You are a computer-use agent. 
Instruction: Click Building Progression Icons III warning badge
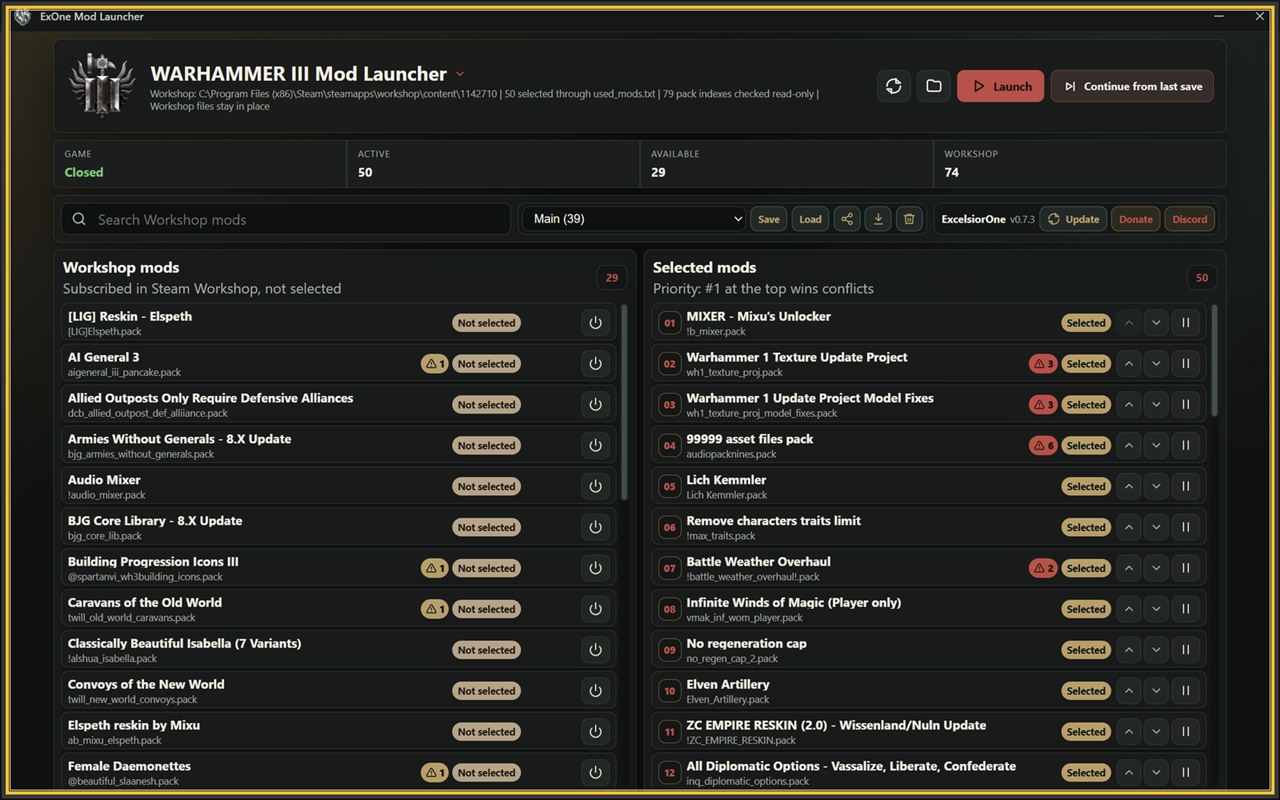point(435,568)
